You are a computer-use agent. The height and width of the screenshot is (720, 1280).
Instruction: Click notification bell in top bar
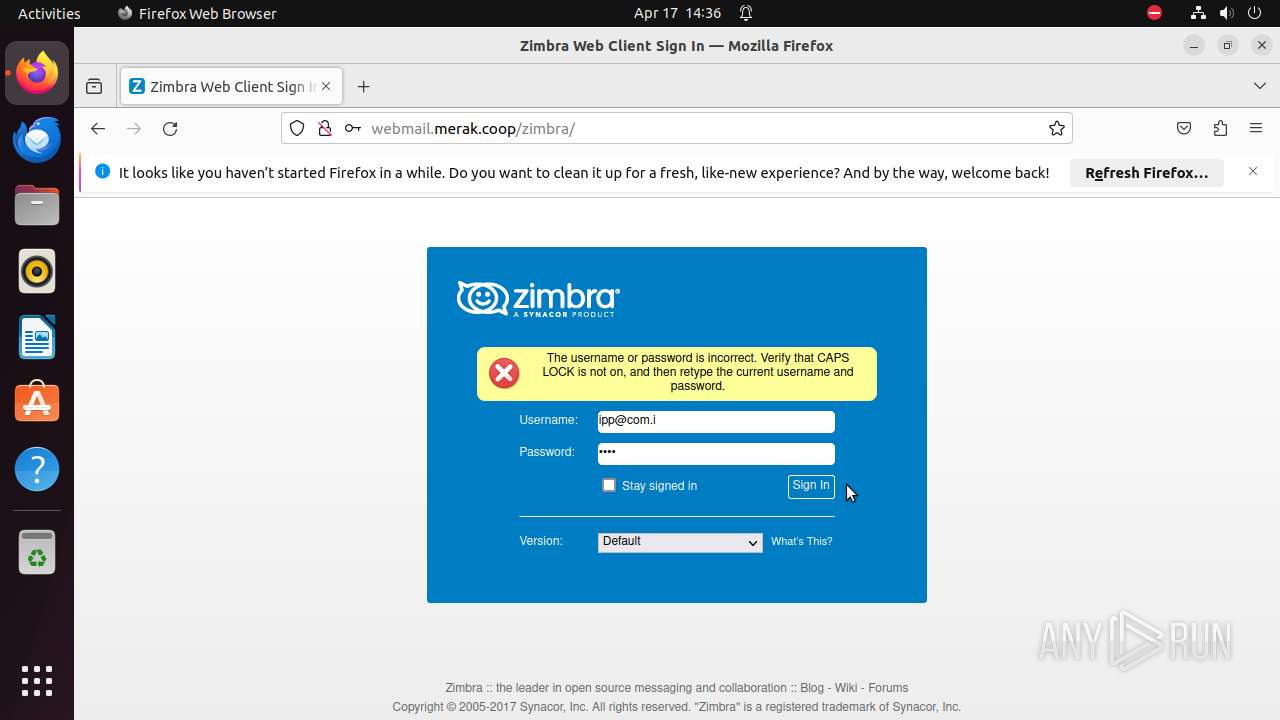pos(746,13)
